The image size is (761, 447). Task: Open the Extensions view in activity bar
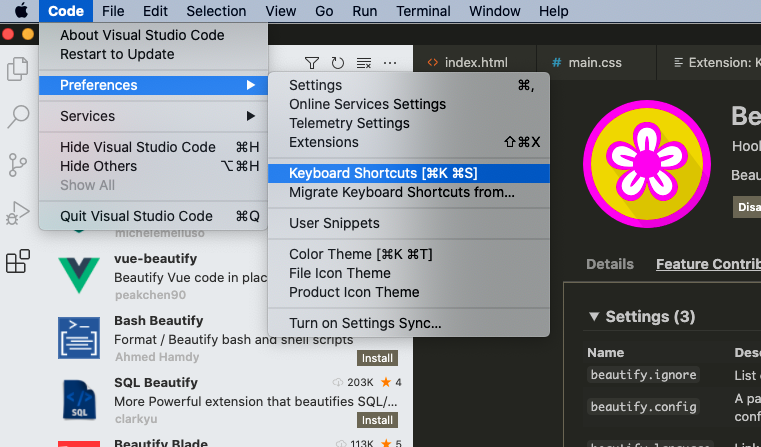coord(18,261)
